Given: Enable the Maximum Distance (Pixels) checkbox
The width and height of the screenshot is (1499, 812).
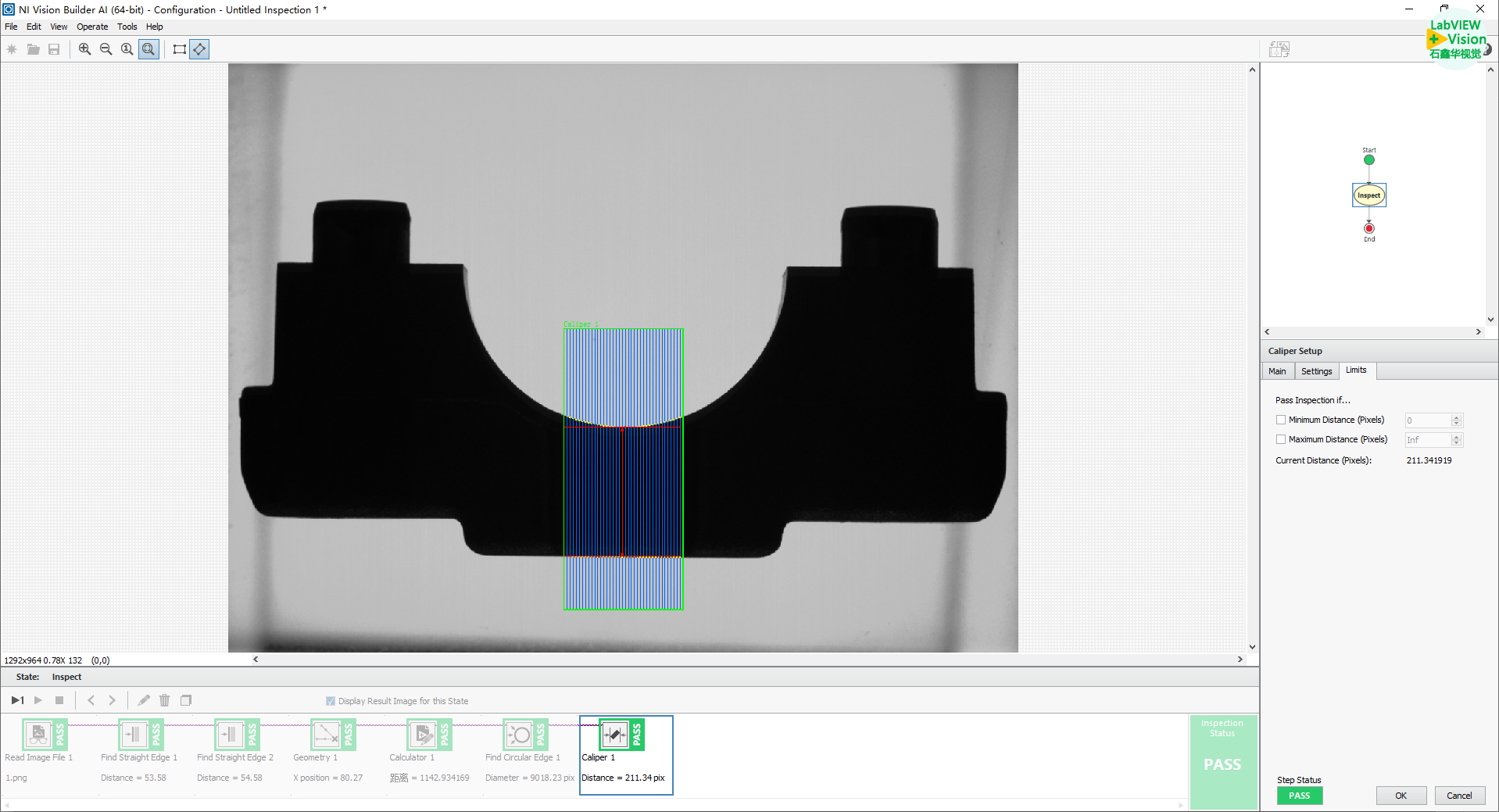Looking at the screenshot, I should (x=1281, y=439).
